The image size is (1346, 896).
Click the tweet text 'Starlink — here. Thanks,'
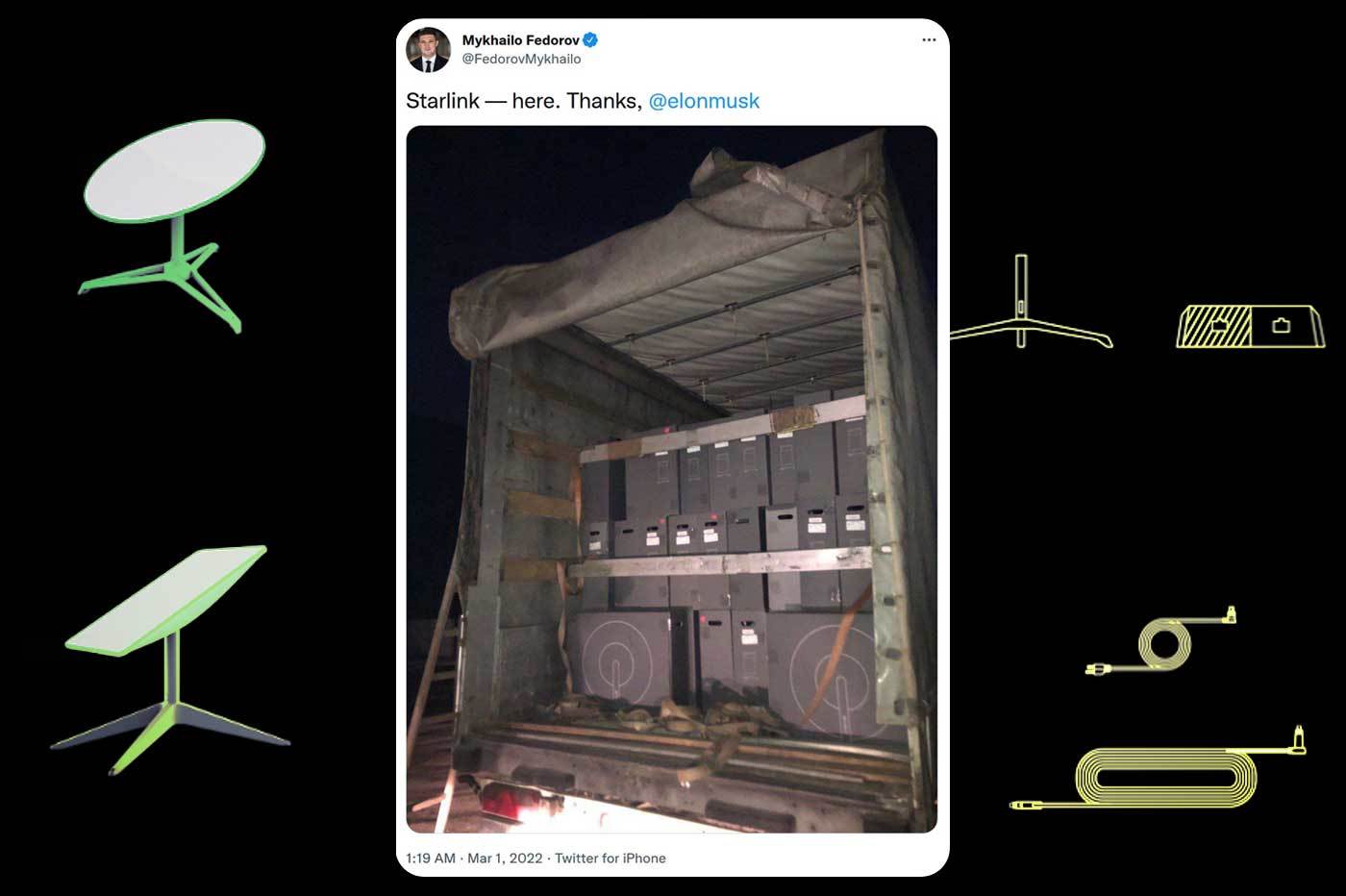click(x=524, y=101)
